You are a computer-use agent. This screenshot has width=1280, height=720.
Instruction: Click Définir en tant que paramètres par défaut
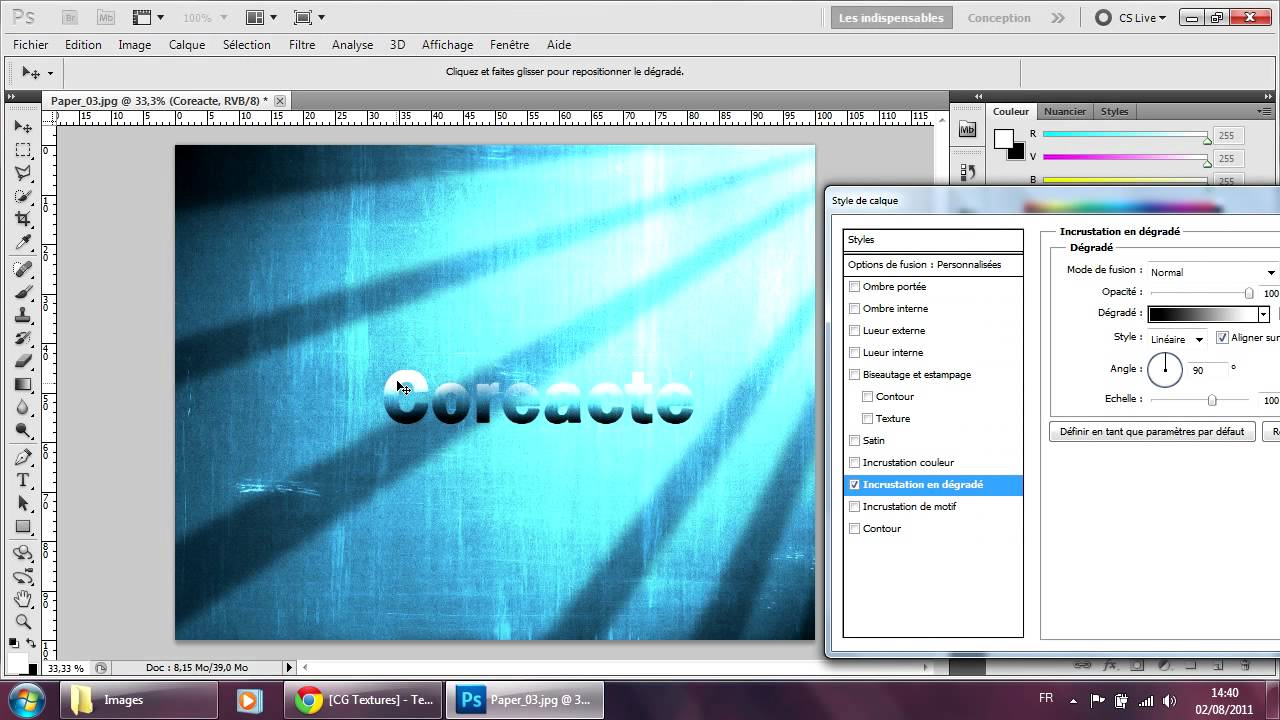click(x=1152, y=432)
